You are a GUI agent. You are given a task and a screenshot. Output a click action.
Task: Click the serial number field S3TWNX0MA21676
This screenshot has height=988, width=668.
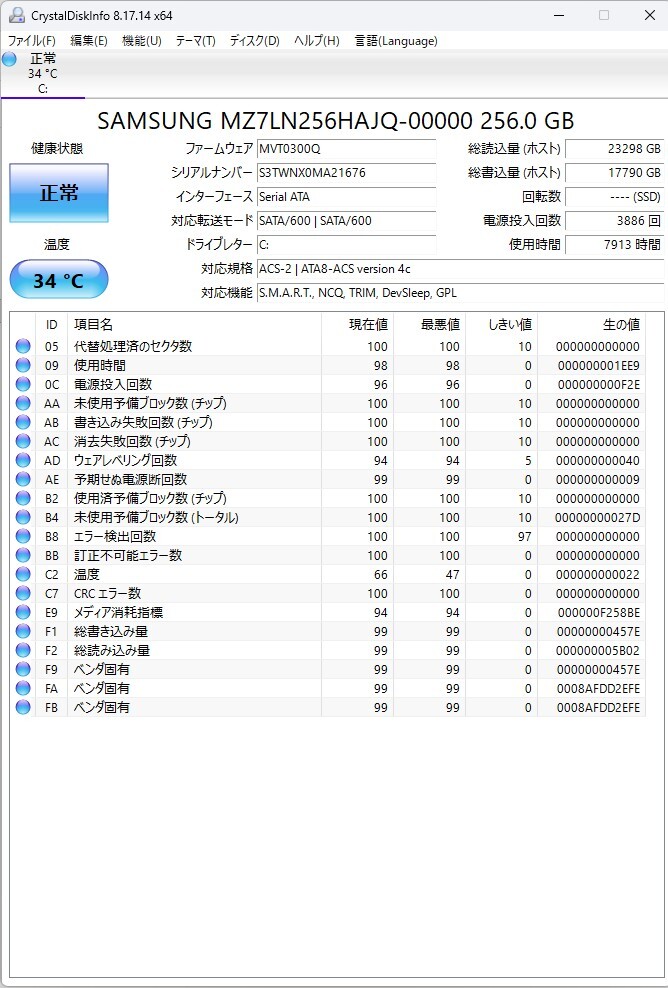(347, 173)
